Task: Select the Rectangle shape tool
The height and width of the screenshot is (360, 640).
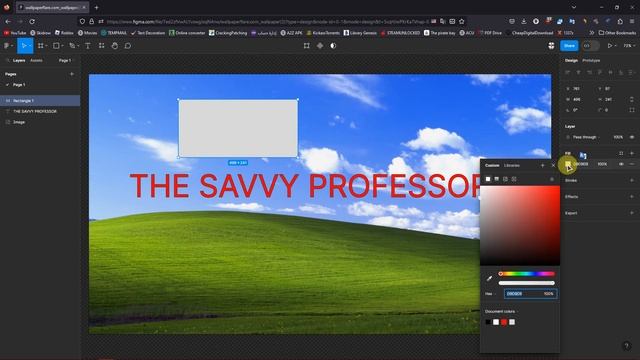Action: (56, 46)
